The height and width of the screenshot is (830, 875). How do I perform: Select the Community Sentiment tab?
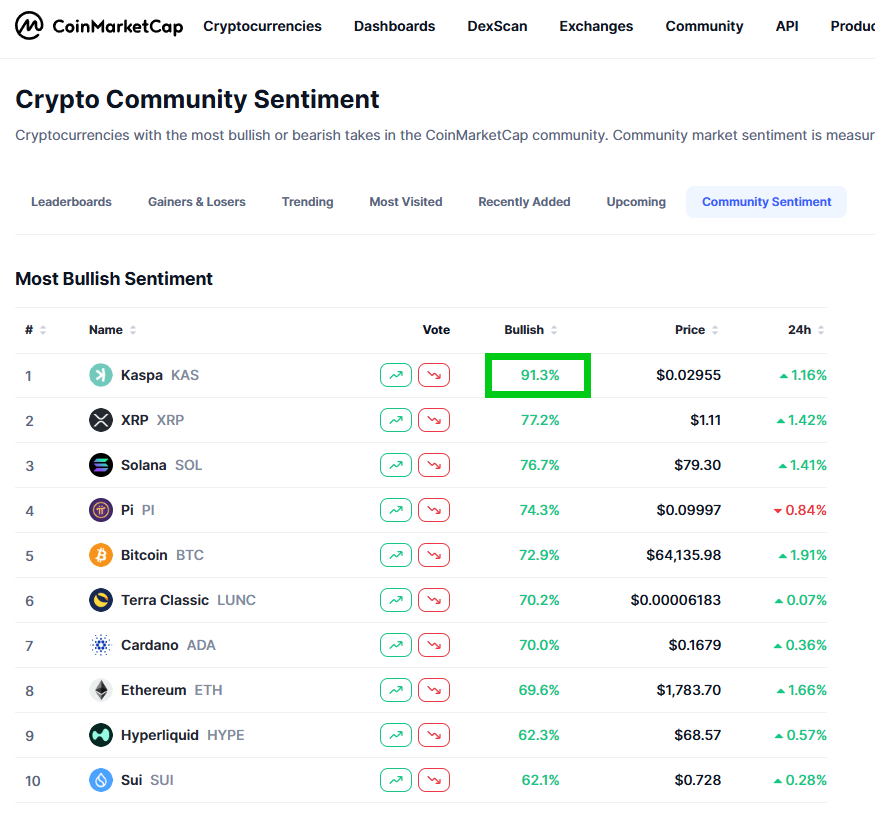(x=766, y=202)
